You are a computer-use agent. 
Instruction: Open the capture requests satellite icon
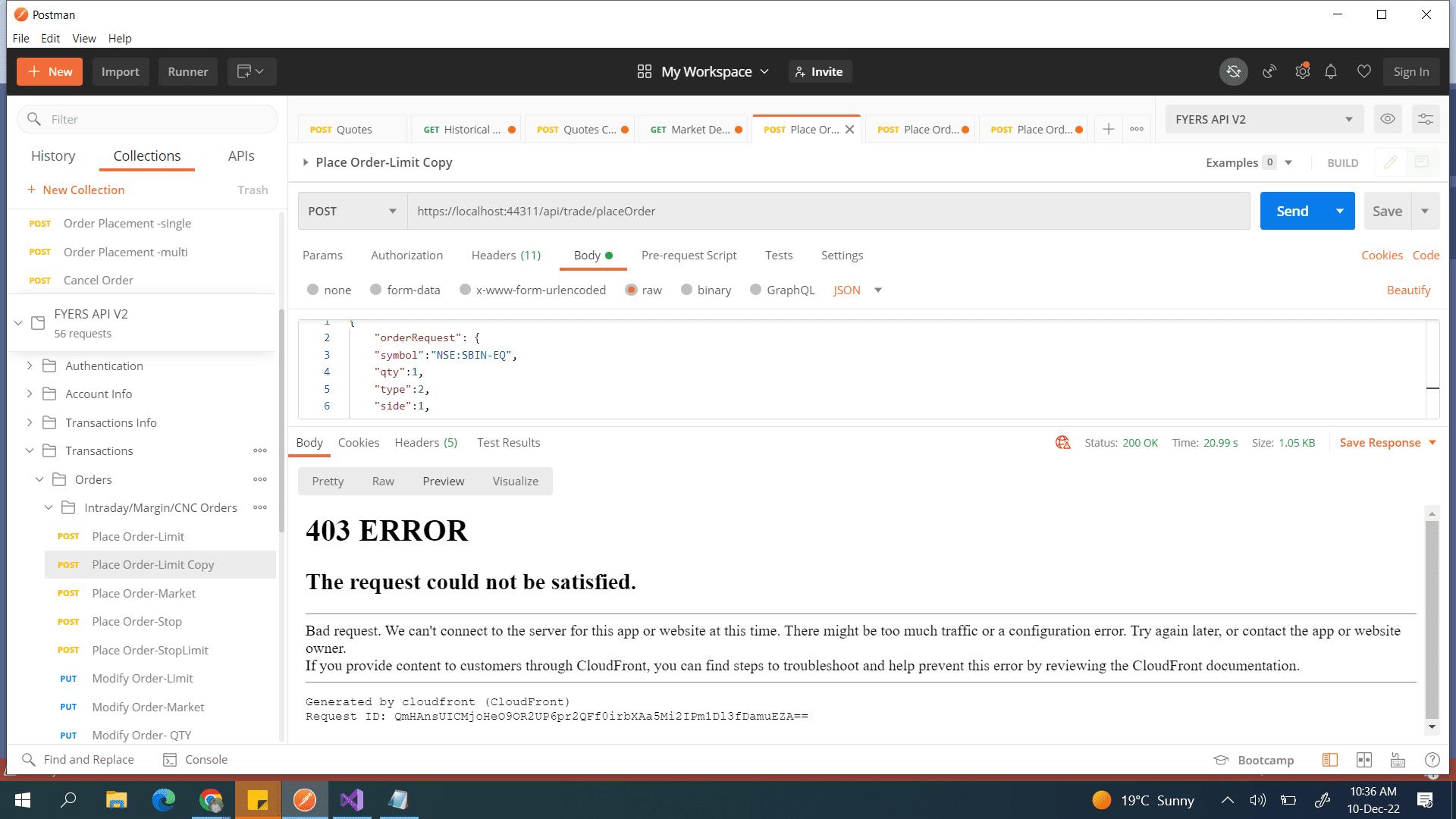(x=1269, y=71)
